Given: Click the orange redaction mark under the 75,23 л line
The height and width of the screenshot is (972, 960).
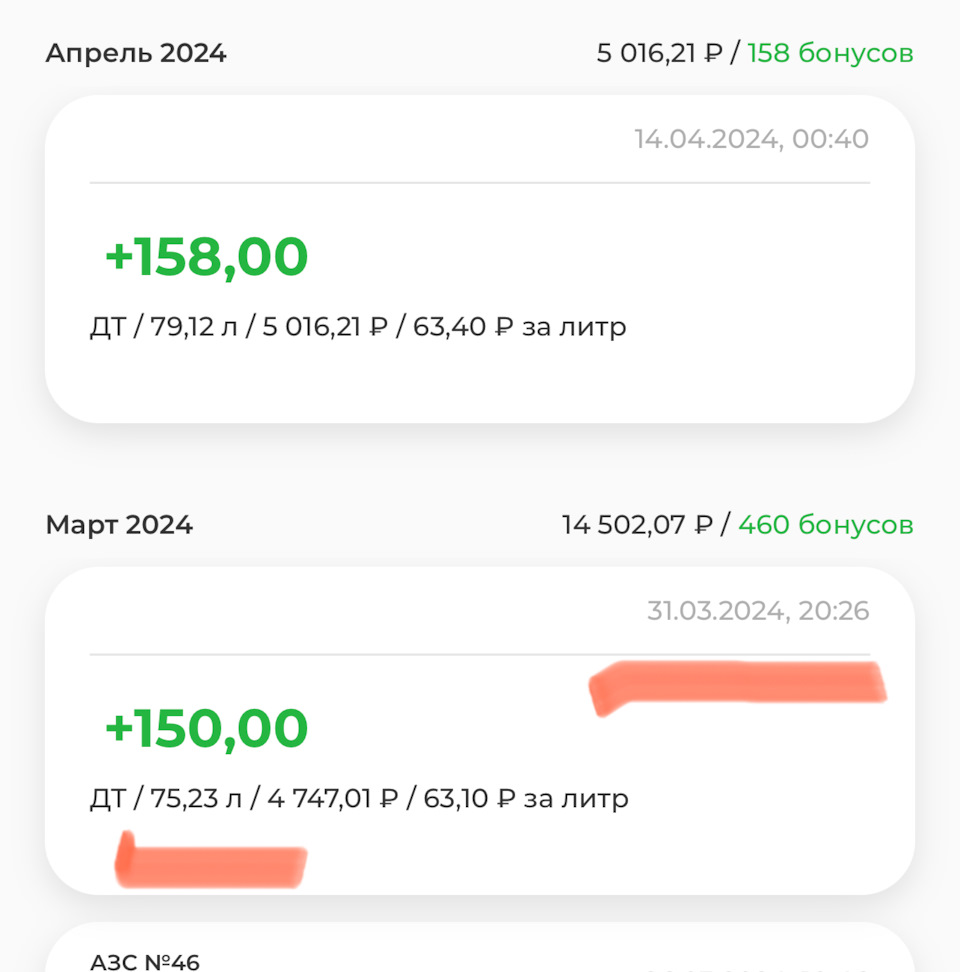Looking at the screenshot, I should coord(211,862).
